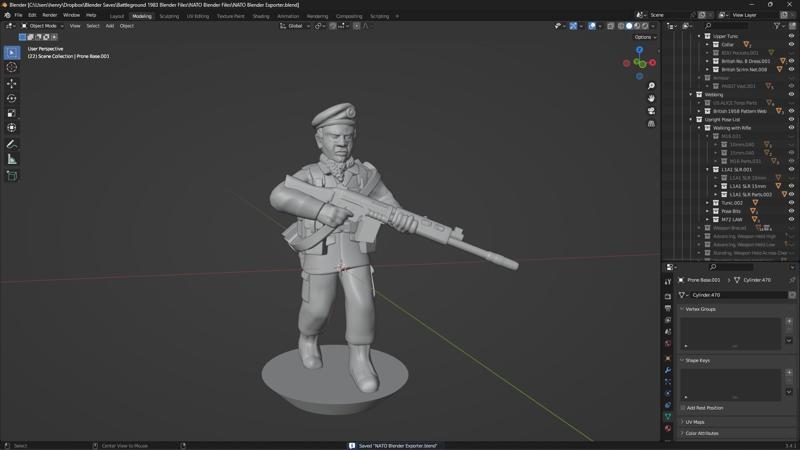Open the Modifiers wrench properties tab
This screenshot has height=450, width=800.
pyautogui.click(x=668, y=370)
